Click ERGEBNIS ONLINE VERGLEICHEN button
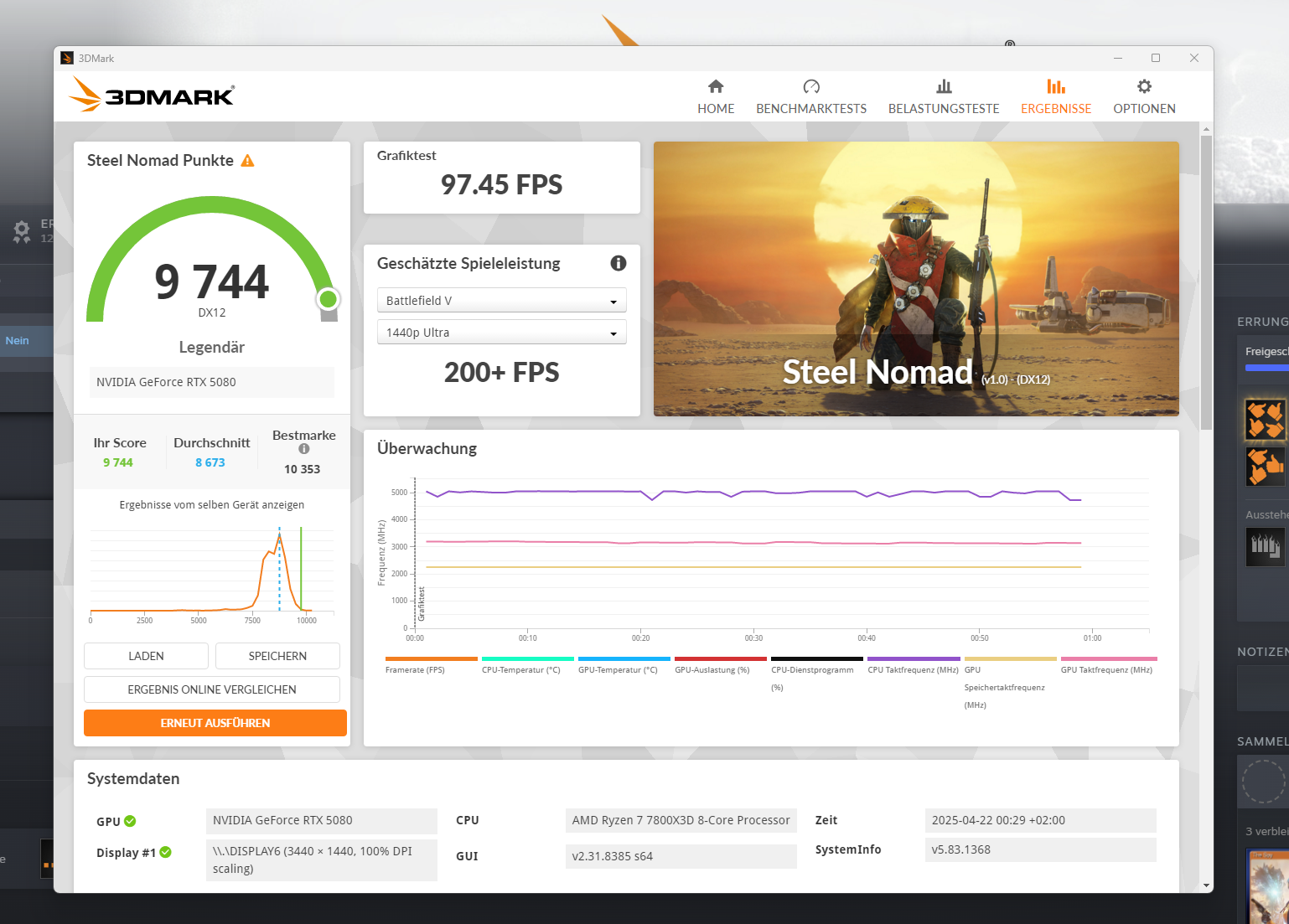The image size is (1289, 924). 212,689
